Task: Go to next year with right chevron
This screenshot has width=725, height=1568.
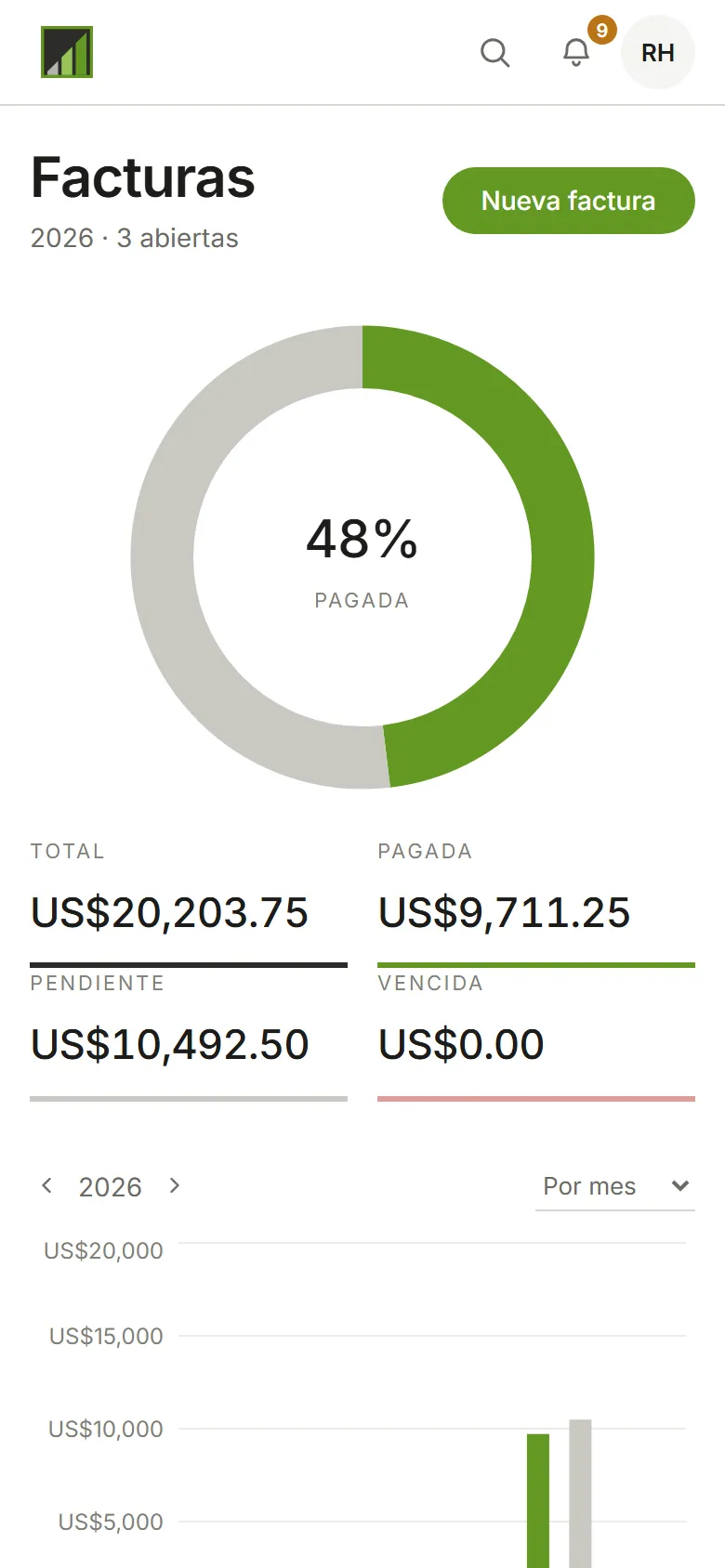Action: point(174,1185)
